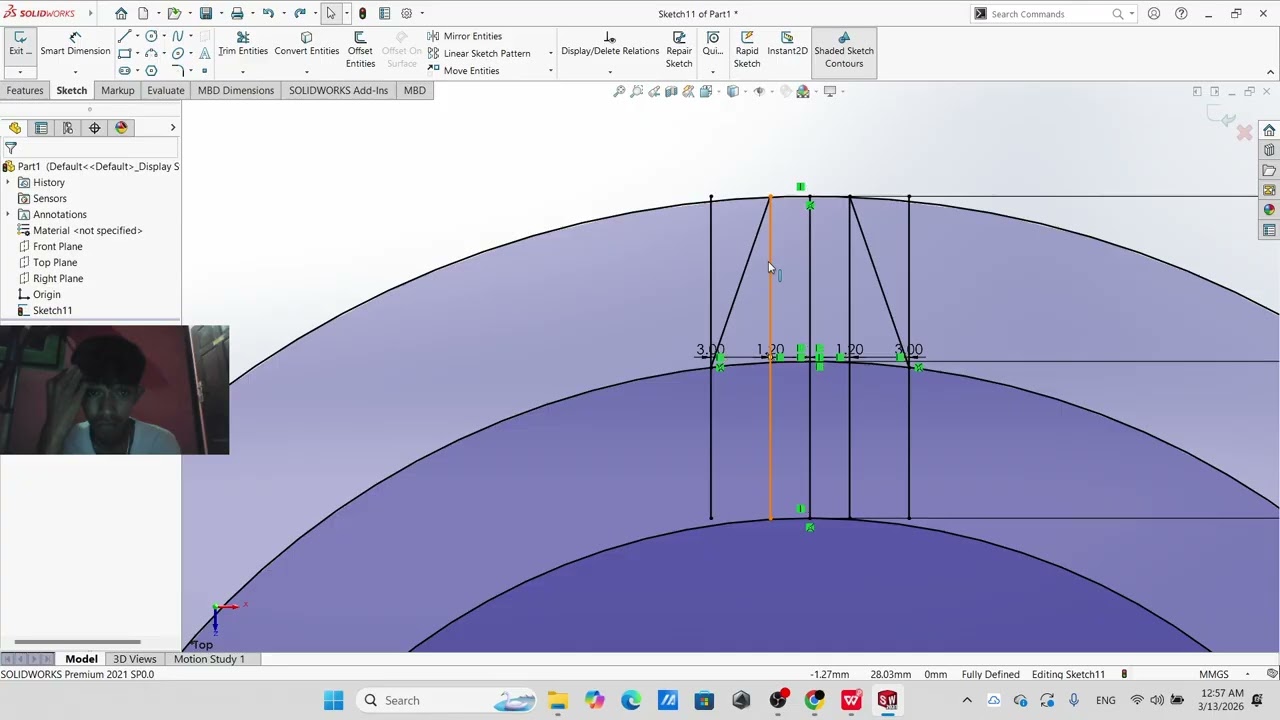
Task: Switch to the Evaluate tab
Action: [166, 91]
